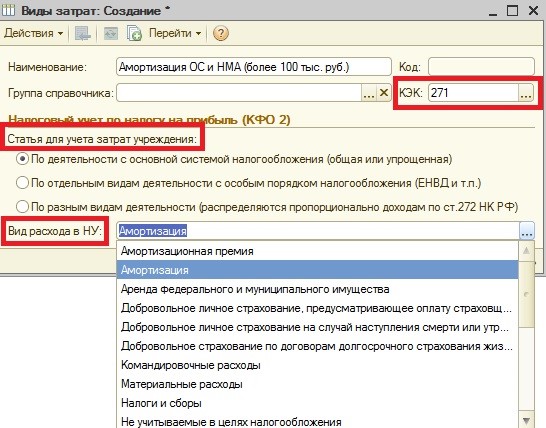Image resolution: width=546 pixels, height=428 pixels.
Task: Choose Командировочные расходы from list
Action: click(x=317, y=365)
